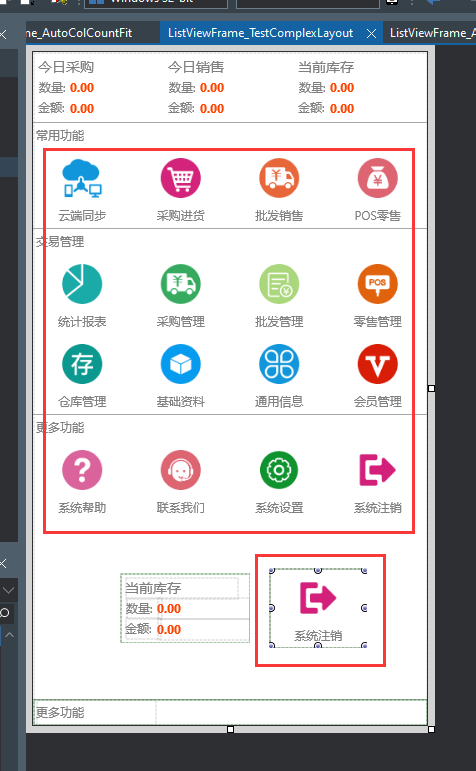
Task: Select the 当前库存 design-time panel below the list
Action: click(x=185, y=608)
